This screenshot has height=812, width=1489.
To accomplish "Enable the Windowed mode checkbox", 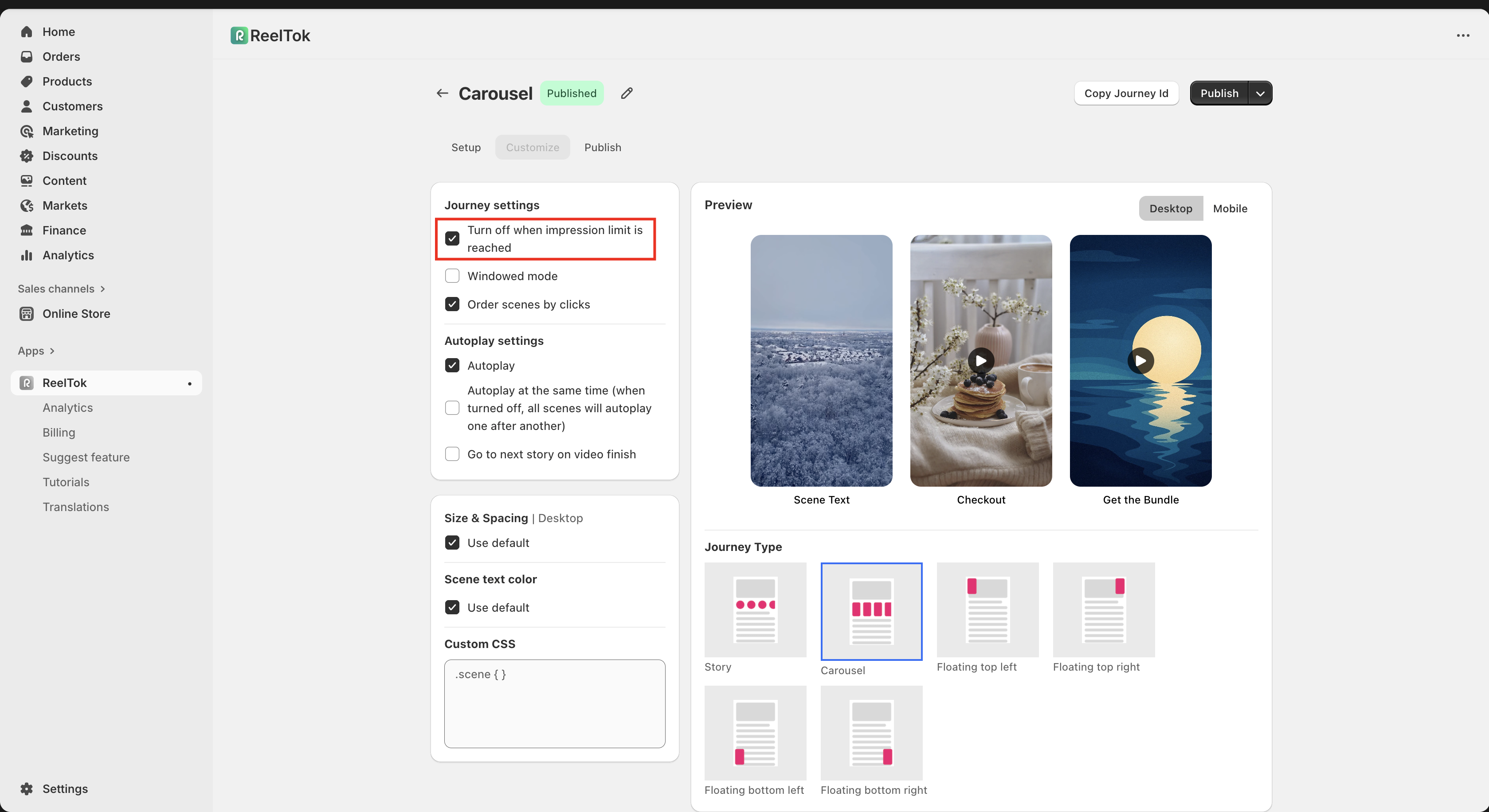I will [x=452, y=276].
